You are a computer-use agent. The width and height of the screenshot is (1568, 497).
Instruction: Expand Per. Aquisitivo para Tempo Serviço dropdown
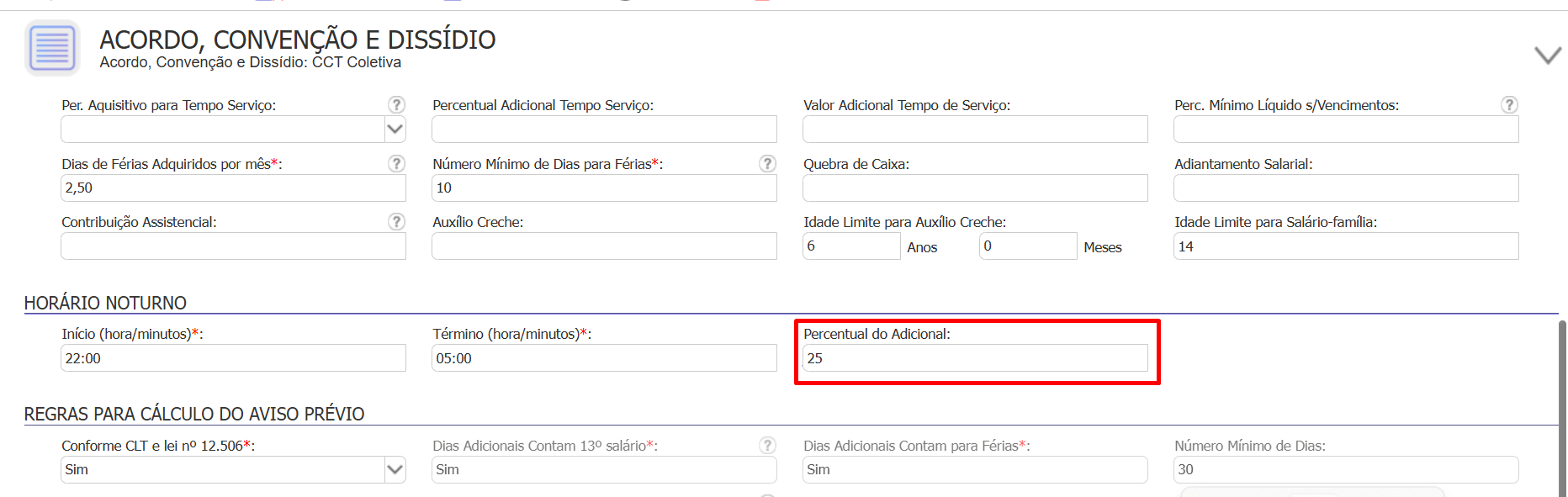(395, 130)
